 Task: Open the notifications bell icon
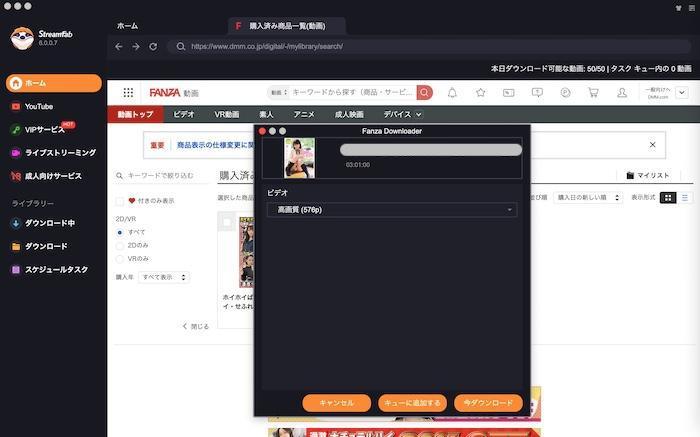point(452,92)
